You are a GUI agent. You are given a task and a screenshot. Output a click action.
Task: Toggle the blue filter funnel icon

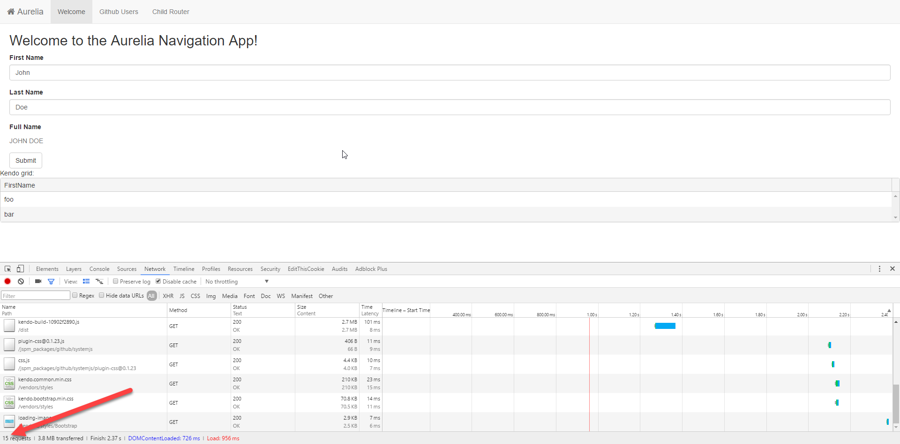[x=51, y=282]
